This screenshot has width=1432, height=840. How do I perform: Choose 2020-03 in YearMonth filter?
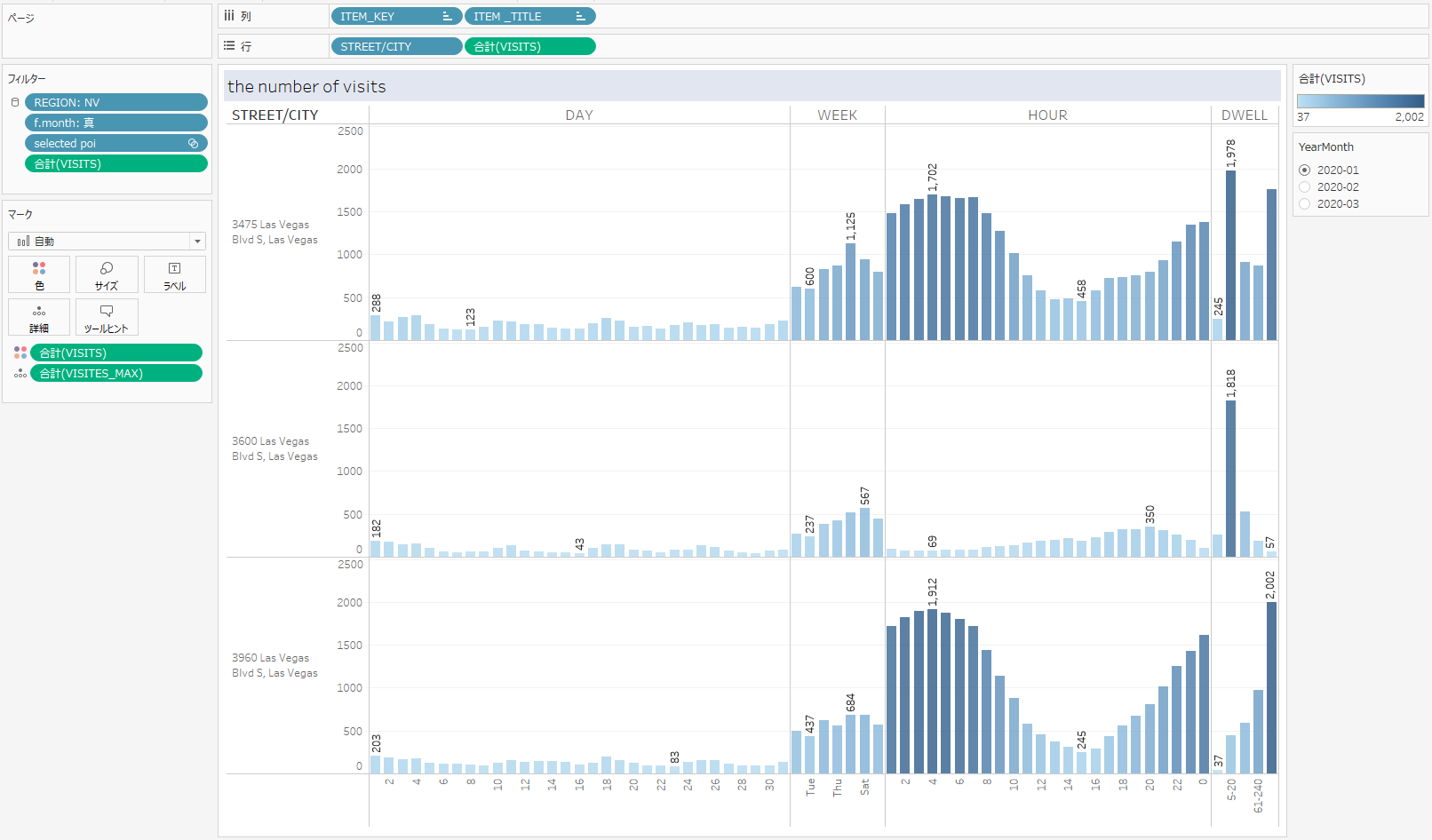pos(1304,203)
